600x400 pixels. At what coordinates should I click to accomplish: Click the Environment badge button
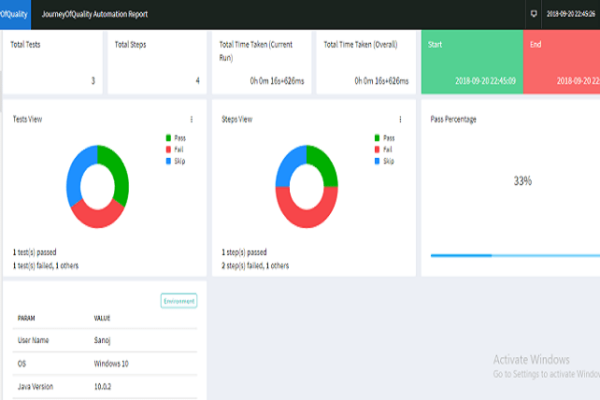pyautogui.click(x=179, y=301)
